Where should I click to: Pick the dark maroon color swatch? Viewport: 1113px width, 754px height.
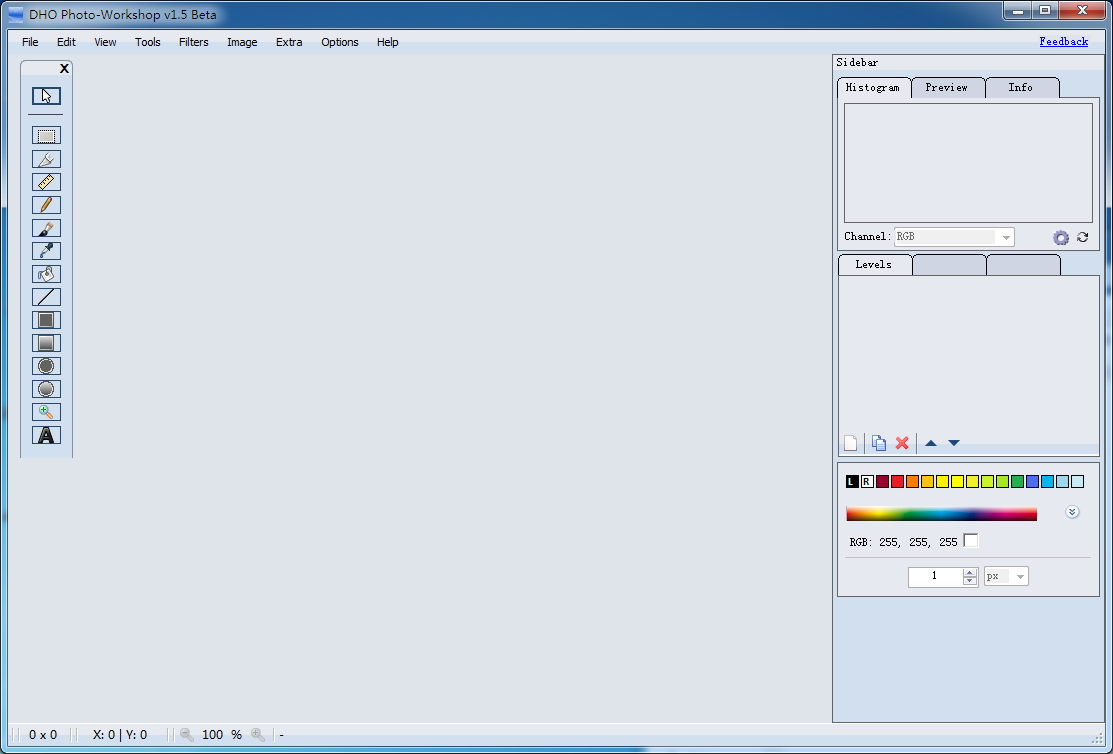tap(882, 481)
